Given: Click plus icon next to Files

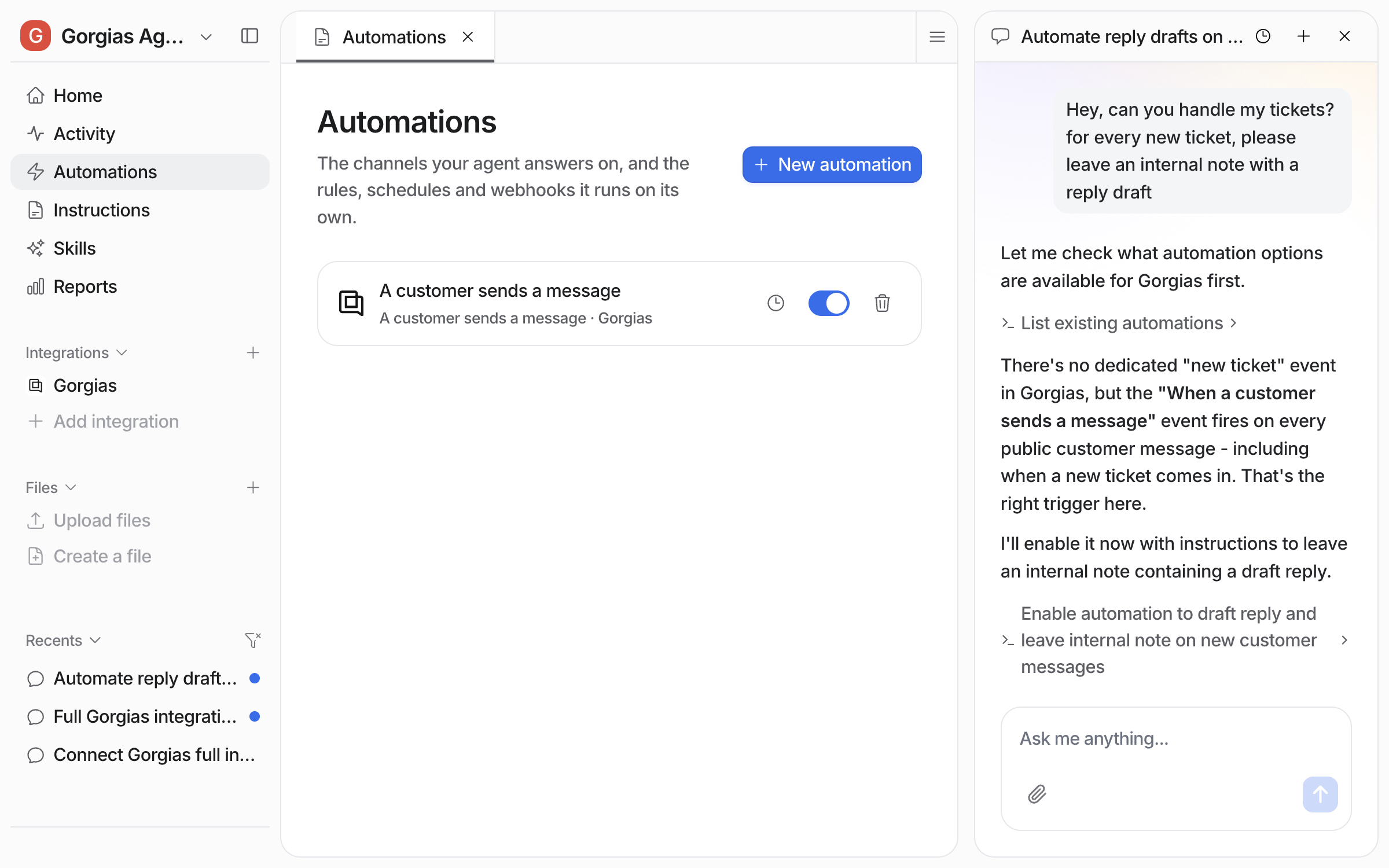Looking at the screenshot, I should pos(253,488).
